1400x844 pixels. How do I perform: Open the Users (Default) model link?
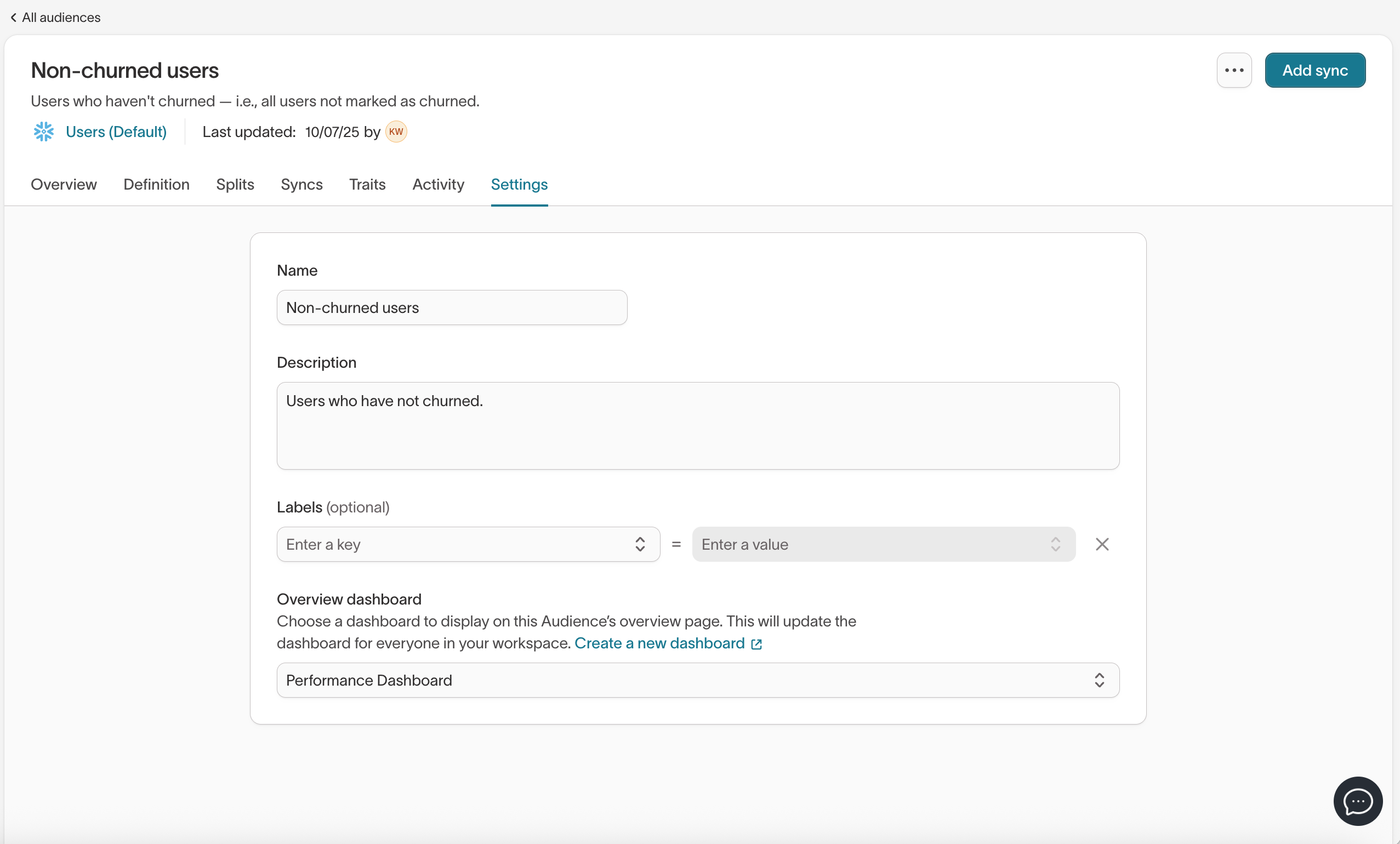pos(116,132)
